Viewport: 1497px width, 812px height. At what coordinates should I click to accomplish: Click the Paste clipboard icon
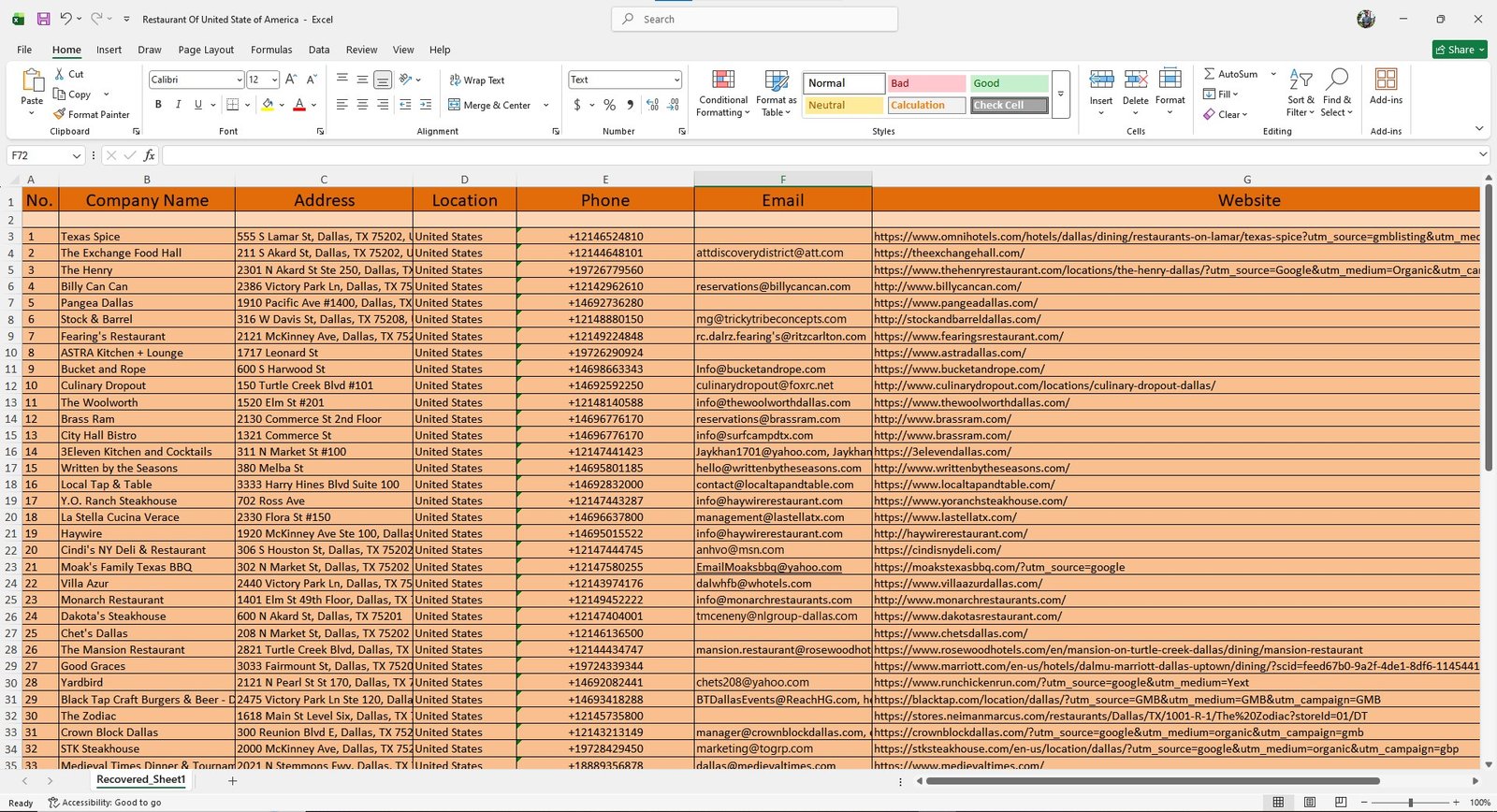[x=33, y=81]
